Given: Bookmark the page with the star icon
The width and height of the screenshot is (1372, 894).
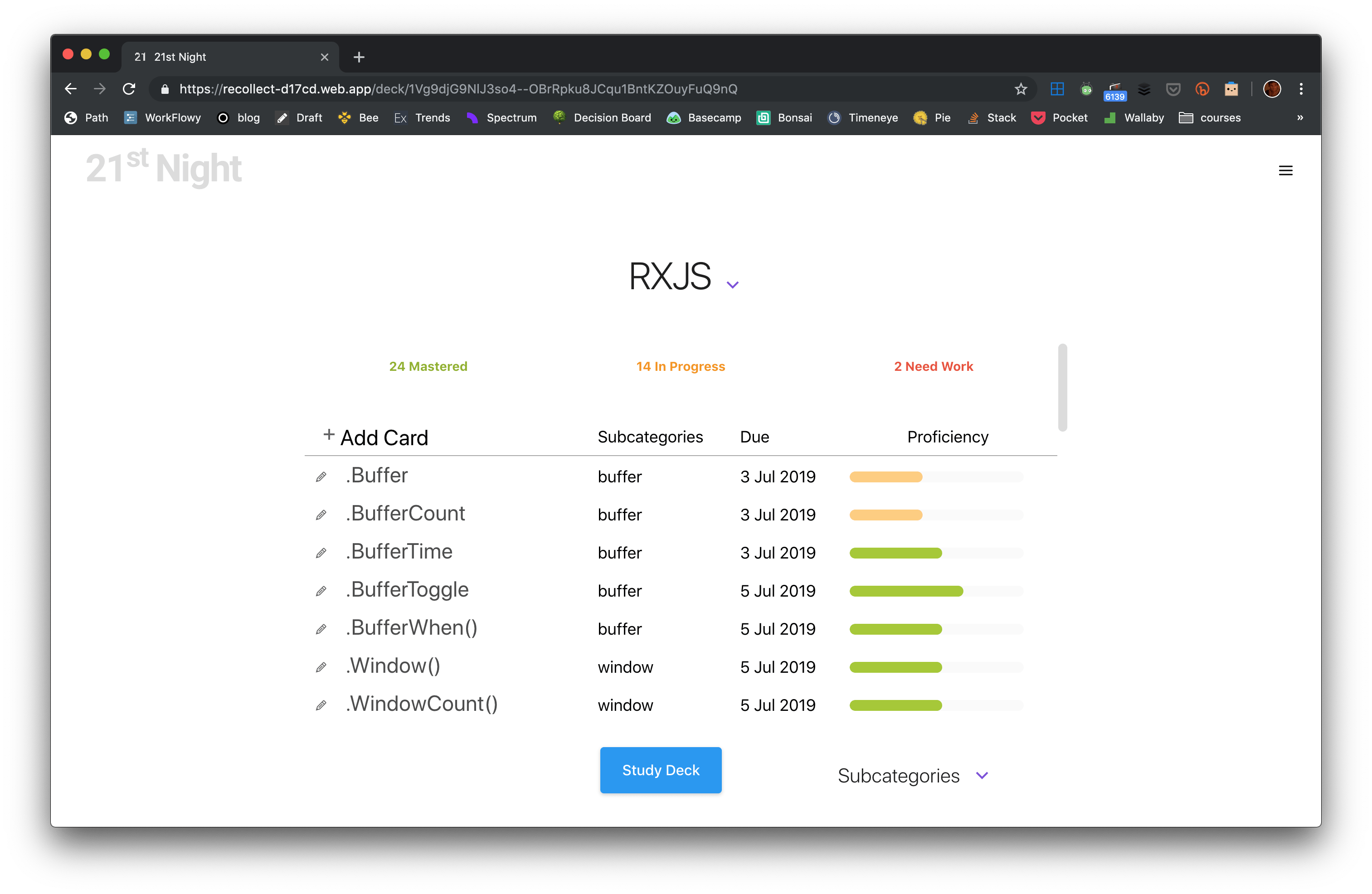Looking at the screenshot, I should 1020,89.
